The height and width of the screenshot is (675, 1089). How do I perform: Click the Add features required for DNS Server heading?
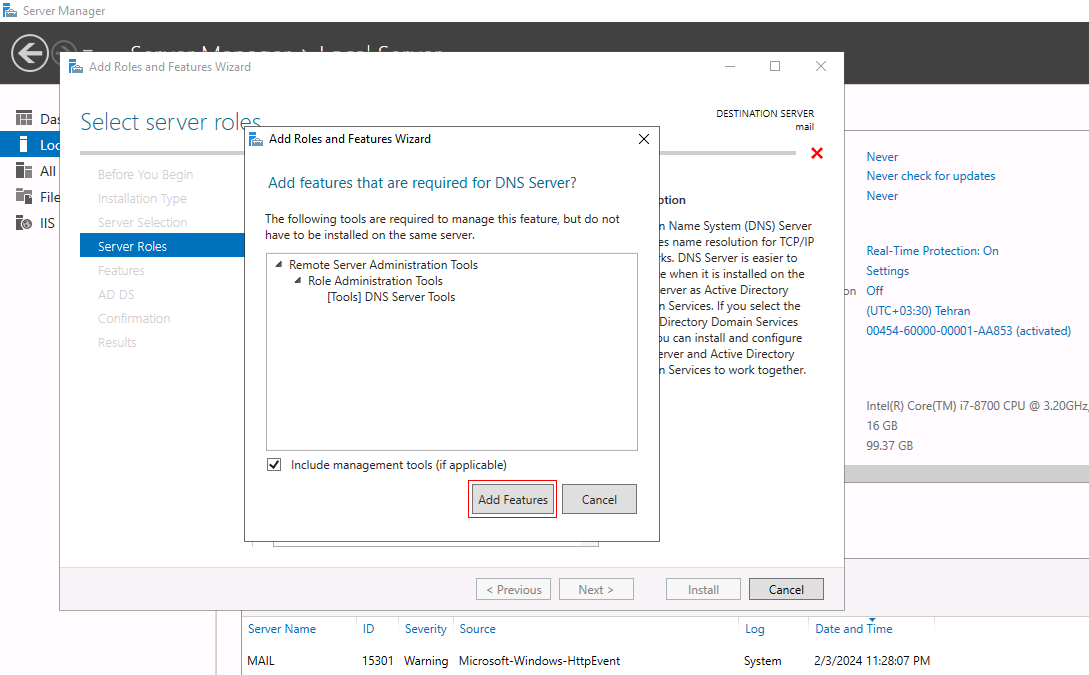coord(422,183)
